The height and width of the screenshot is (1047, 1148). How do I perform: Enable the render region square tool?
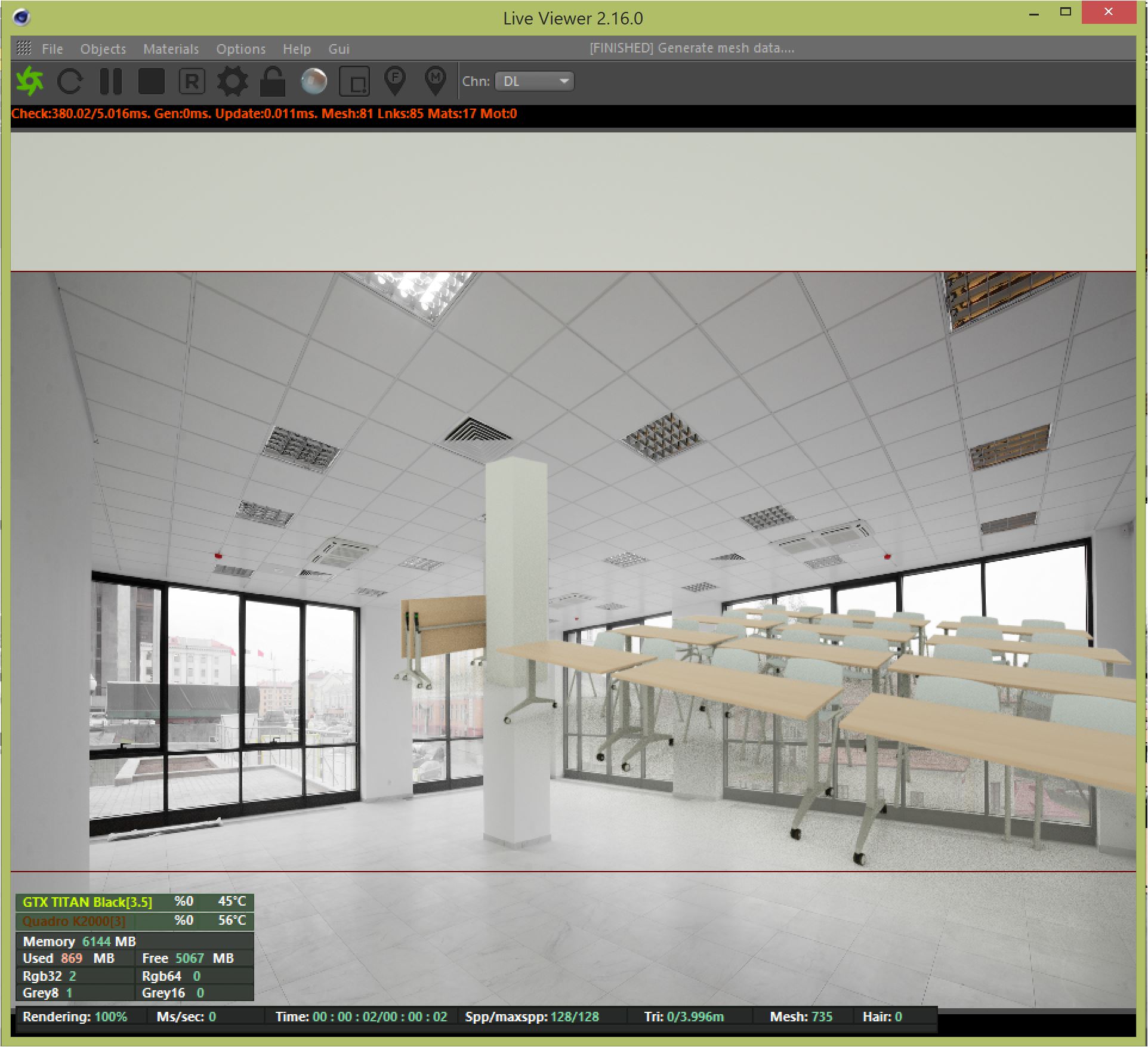pyautogui.click(x=354, y=81)
